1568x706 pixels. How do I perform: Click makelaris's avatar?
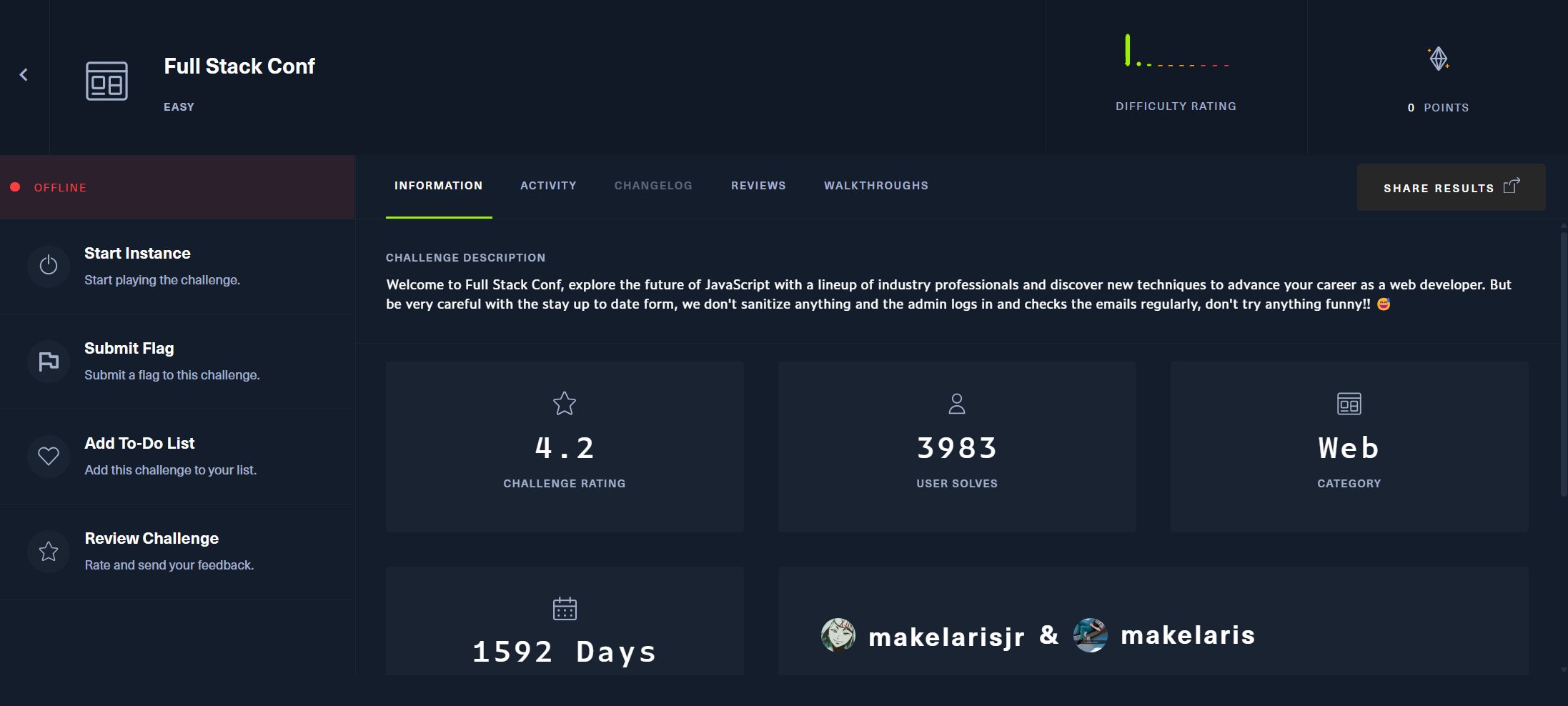point(1091,635)
